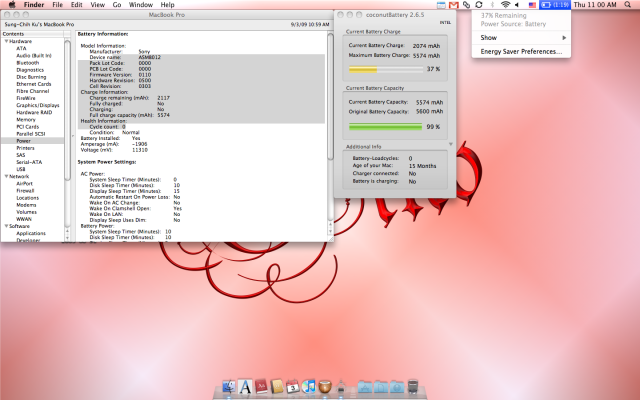Select Serial-ATA in sidebar
The width and height of the screenshot is (640, 400).
click(x=29, y=162)
